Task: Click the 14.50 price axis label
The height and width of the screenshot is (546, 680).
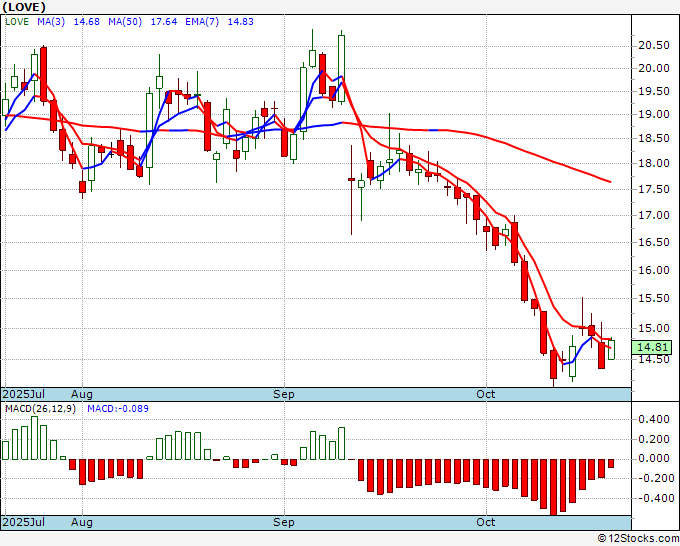Action: pos(654,360)
